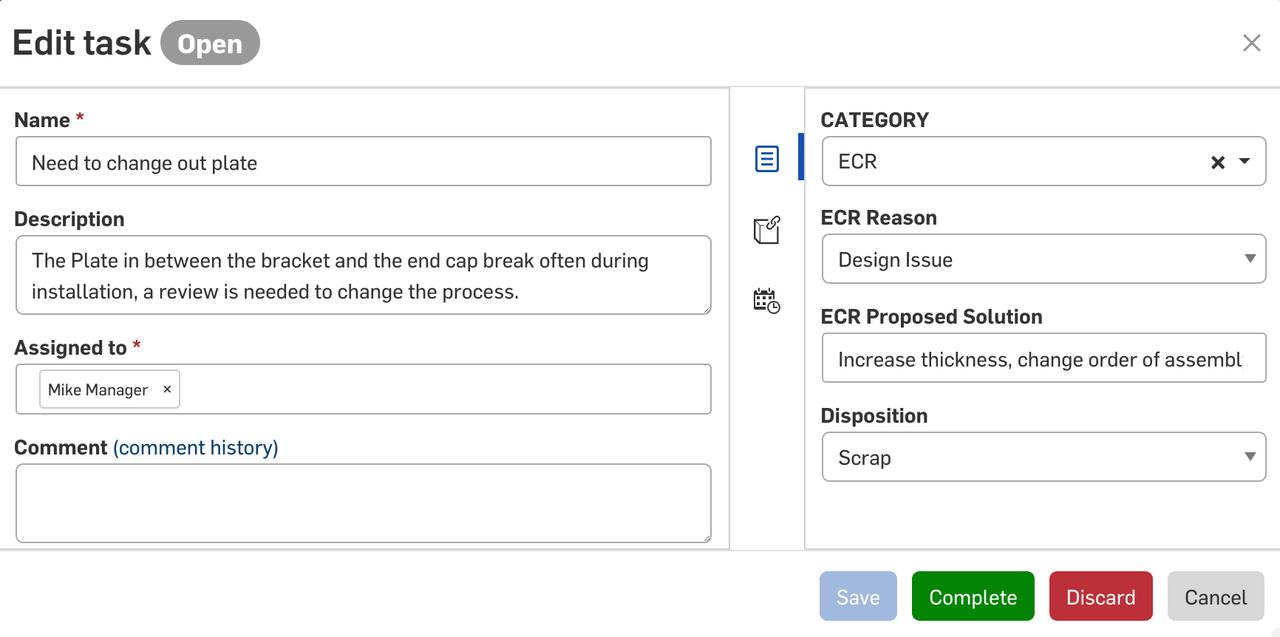
Task: Click inside the Description text area
Action: [363, 275]
